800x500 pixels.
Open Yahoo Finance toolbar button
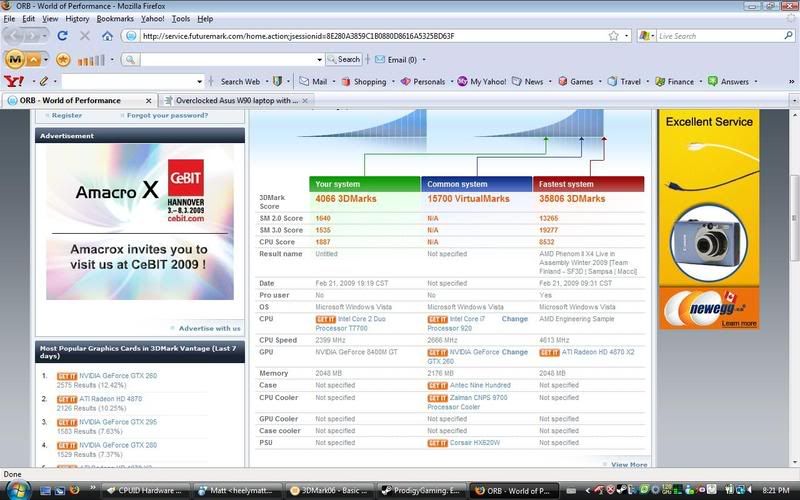[674, 81]
